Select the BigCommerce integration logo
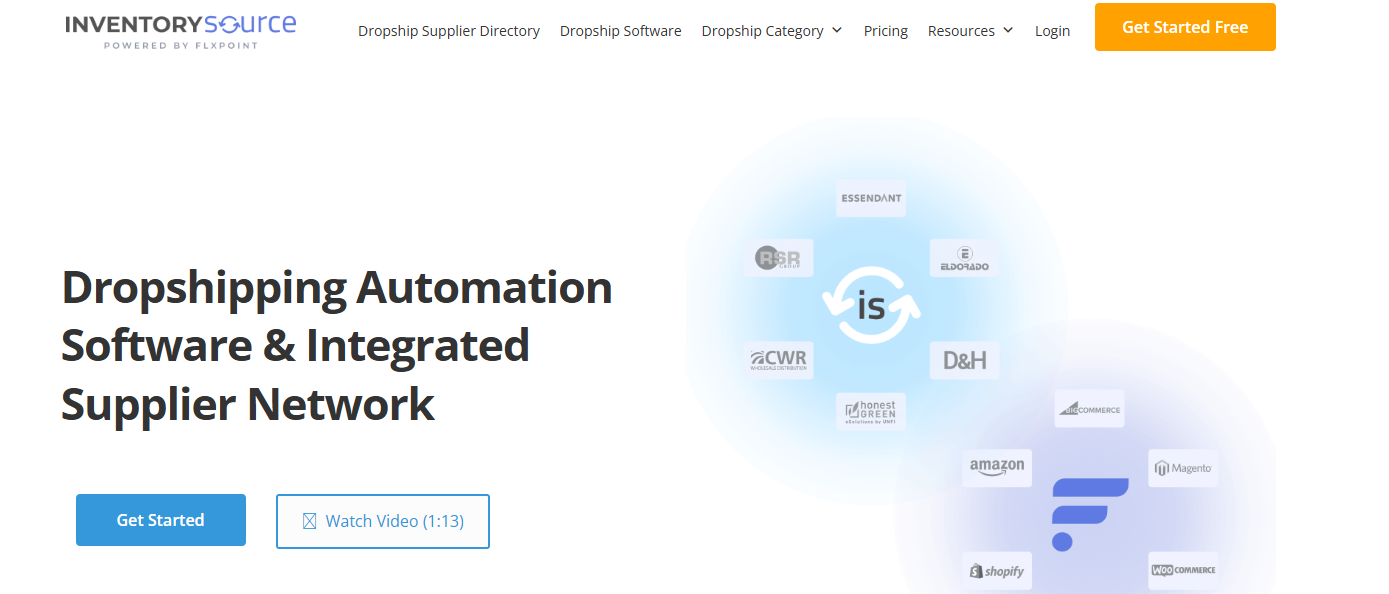The height and width of the screenshot is (594, 1389). 1090,409
